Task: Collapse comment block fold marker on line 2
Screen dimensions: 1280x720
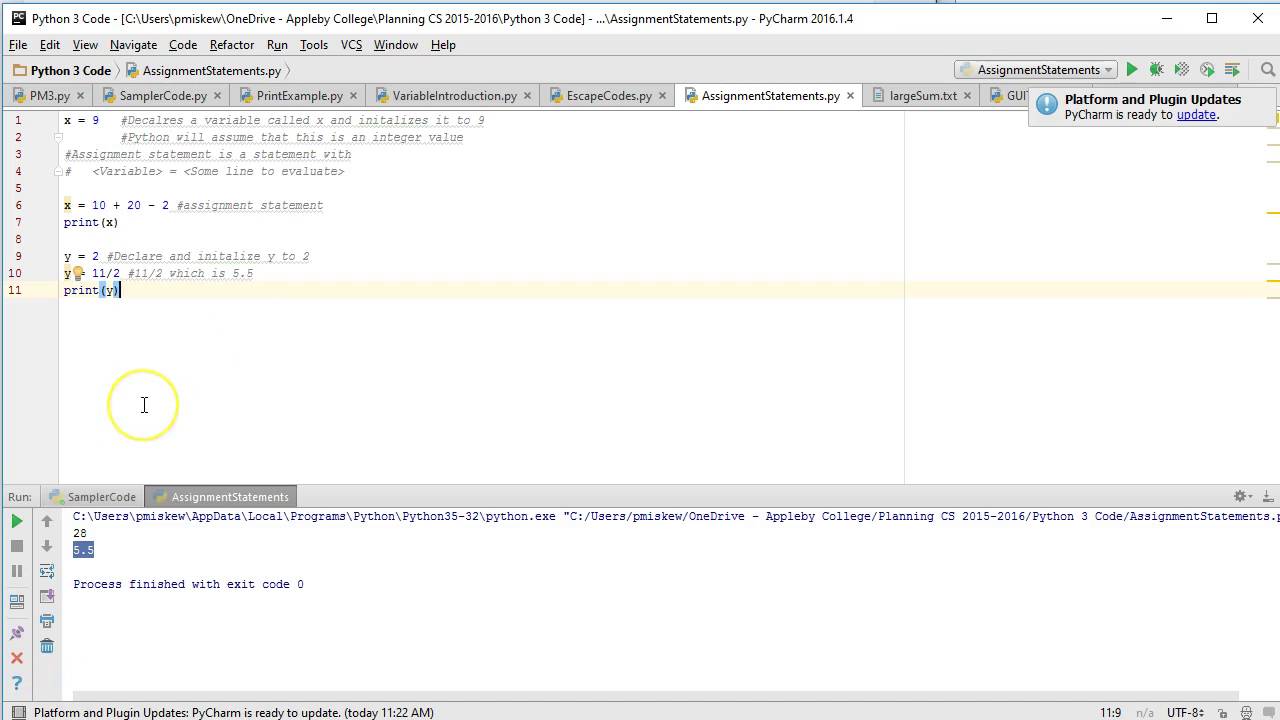Action: pos(58,137)
